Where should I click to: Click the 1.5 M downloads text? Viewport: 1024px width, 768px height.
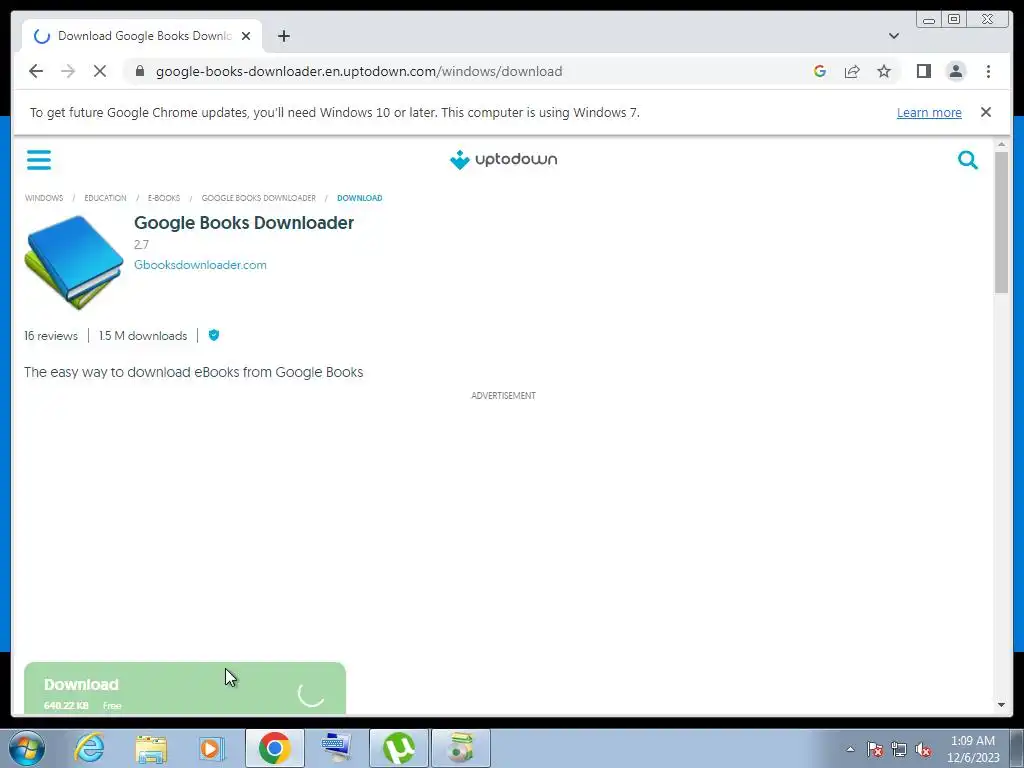[143, 336]
